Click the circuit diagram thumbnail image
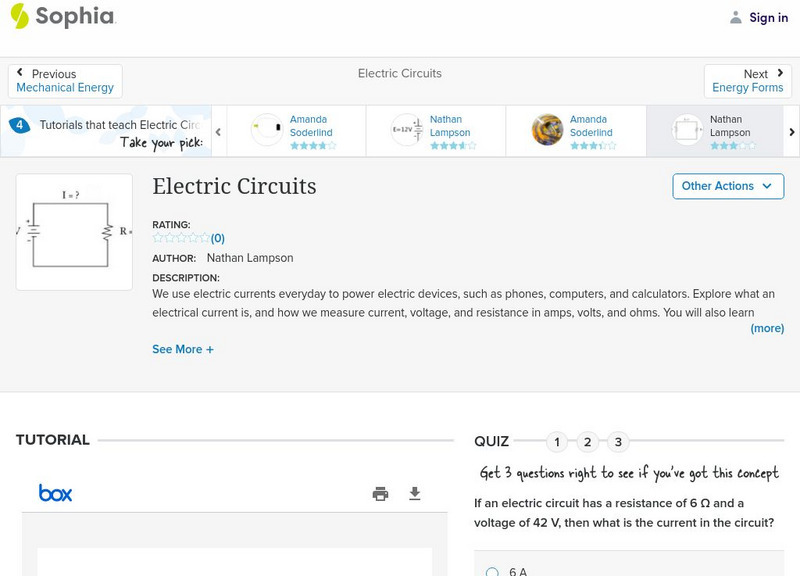800x576 pixels. (74, 232)
